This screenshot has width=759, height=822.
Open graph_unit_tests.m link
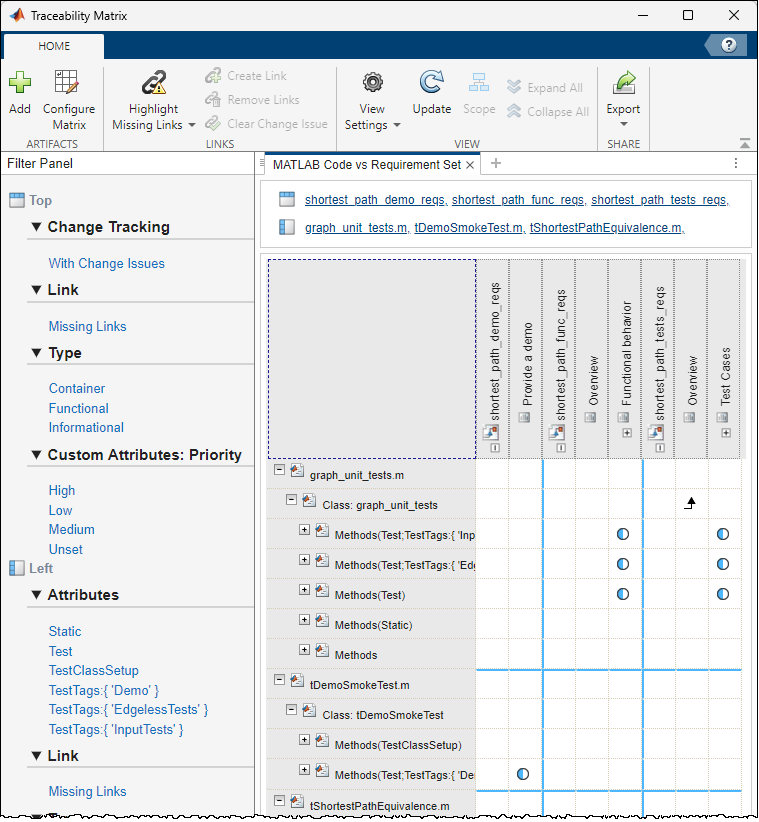click(357, 228)
